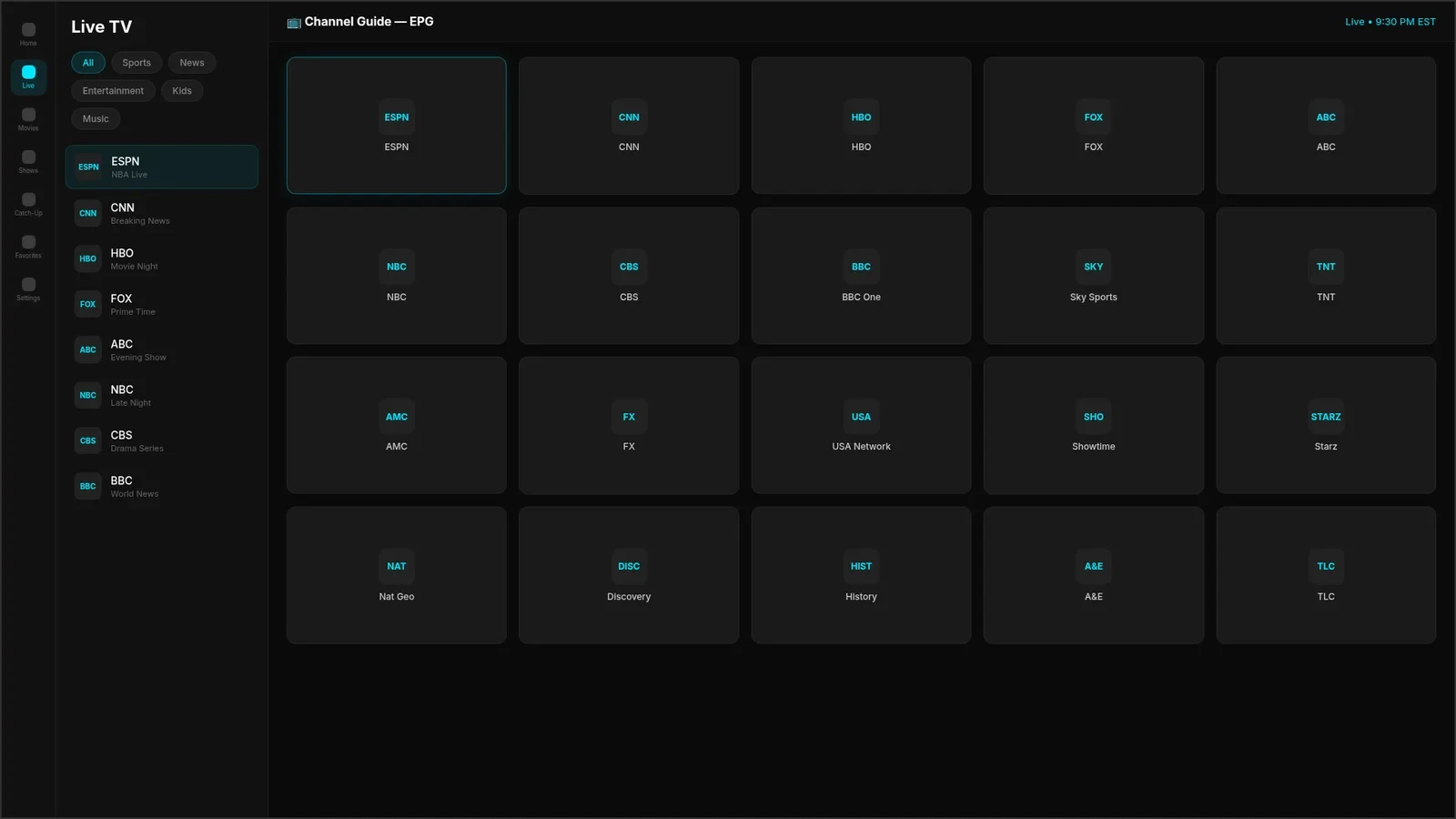Image resolution: width=1456 pixels, height=819 pixels.
Task: Open the NBC tile in the guide grid
Action: coord(397,276)
